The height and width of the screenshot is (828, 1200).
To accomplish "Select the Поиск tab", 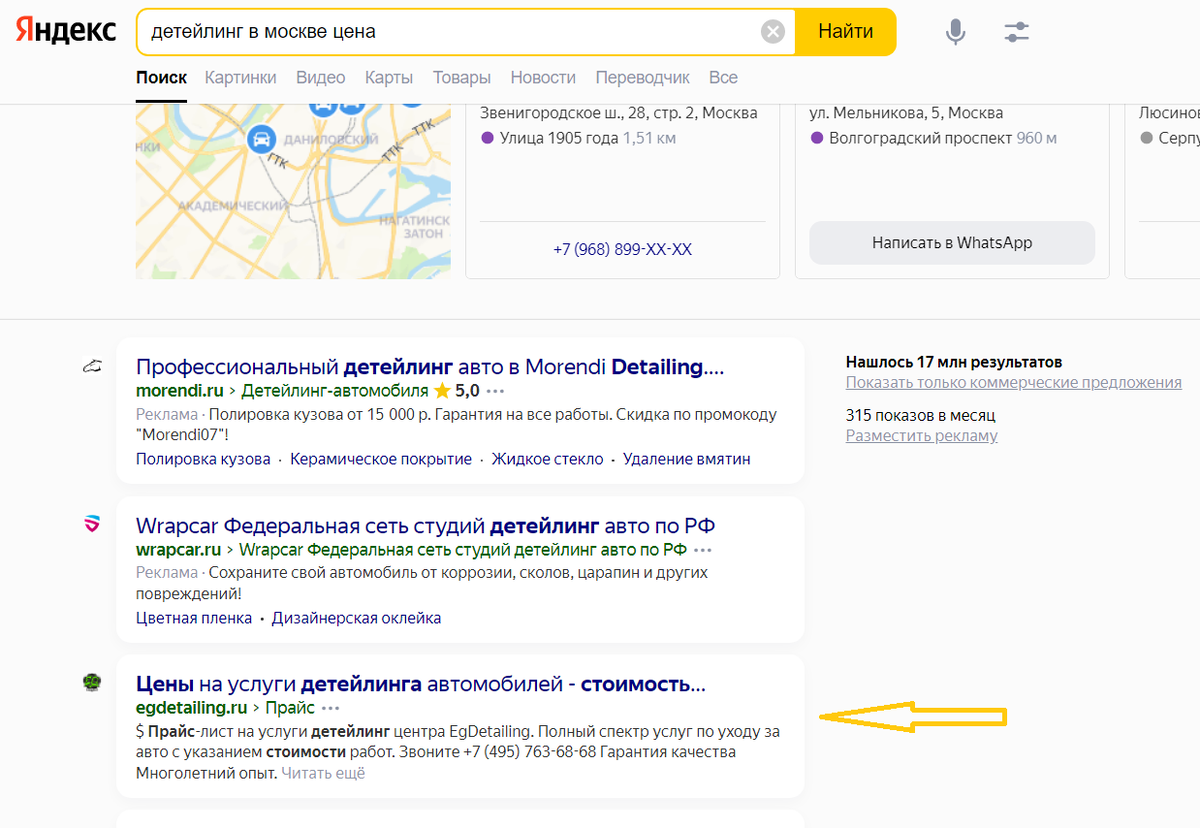I will pyautogui.click(x=161, y=77).
